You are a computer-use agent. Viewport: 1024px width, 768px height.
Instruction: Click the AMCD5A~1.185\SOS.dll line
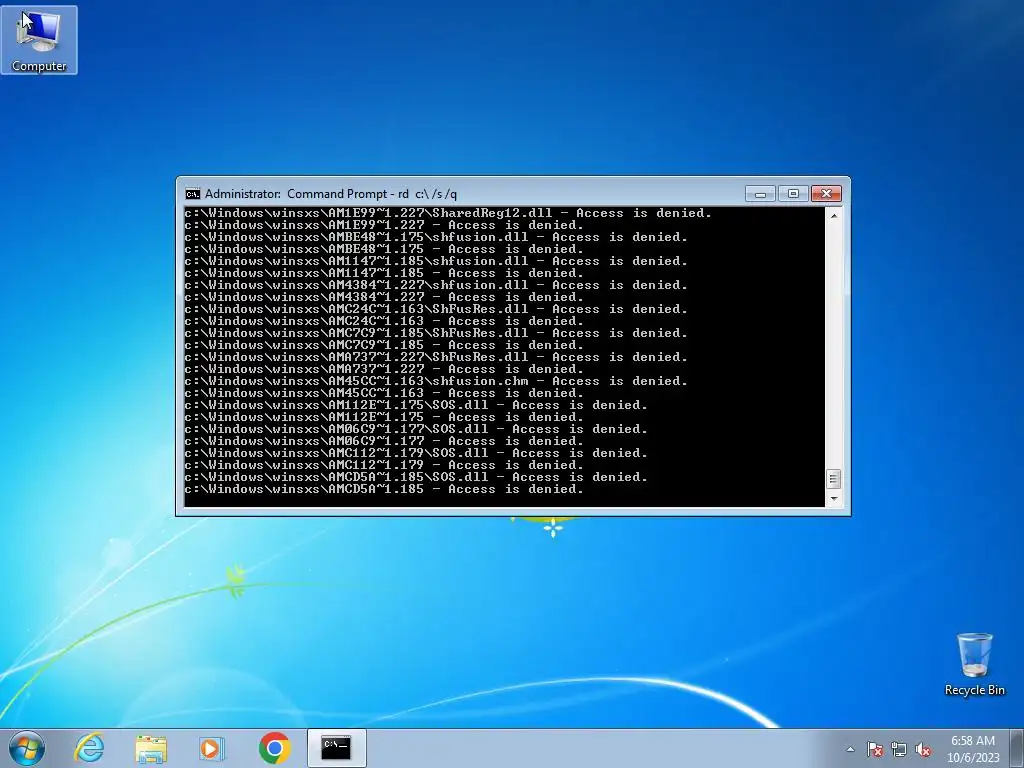coord(415,477)
